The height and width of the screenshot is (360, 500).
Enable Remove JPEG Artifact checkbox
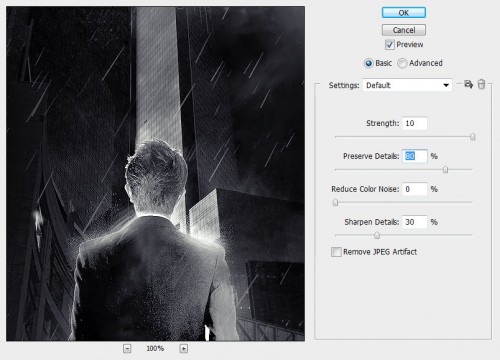(336, 252)
